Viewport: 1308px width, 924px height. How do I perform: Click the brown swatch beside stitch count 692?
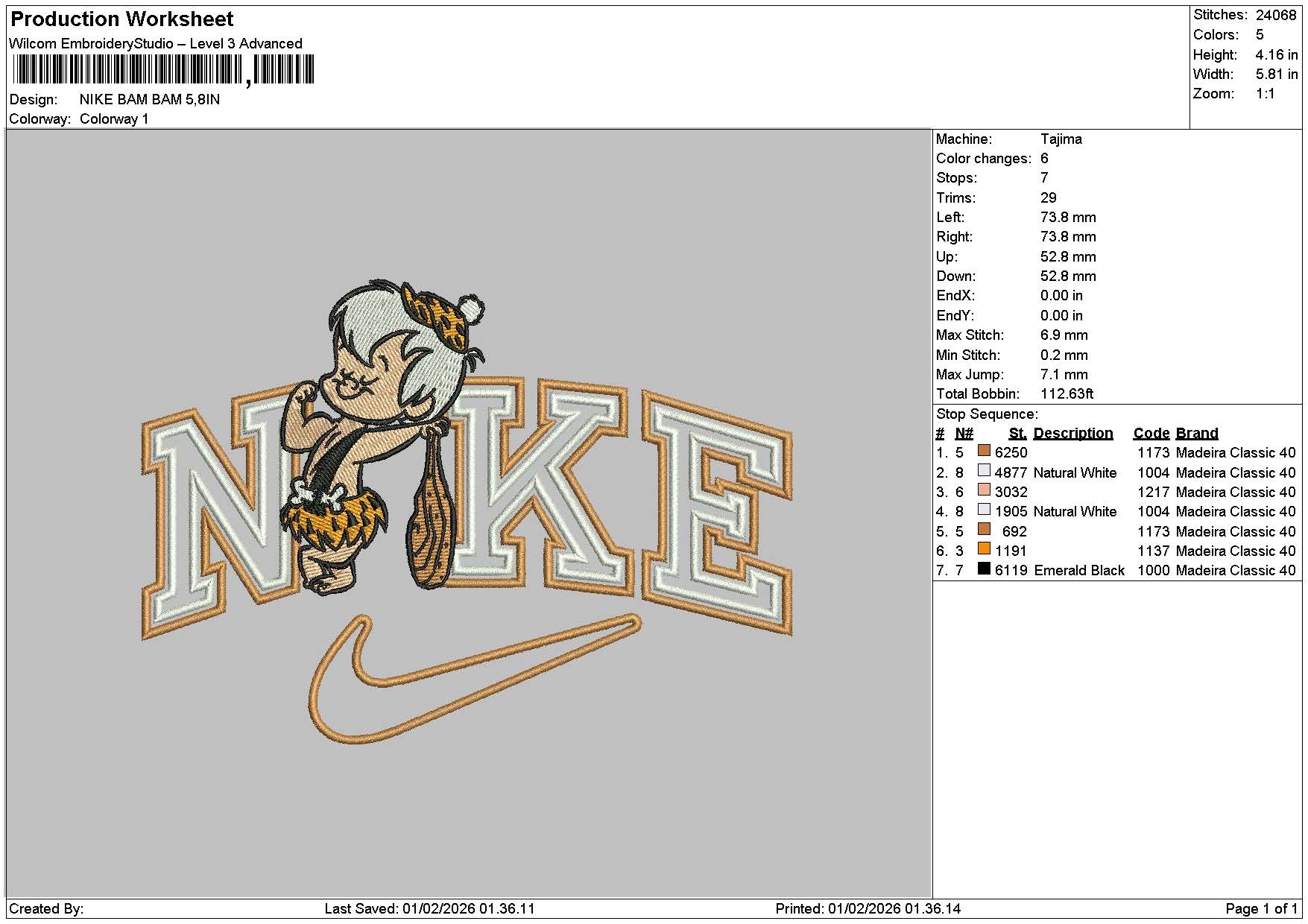tap(984, 530)
